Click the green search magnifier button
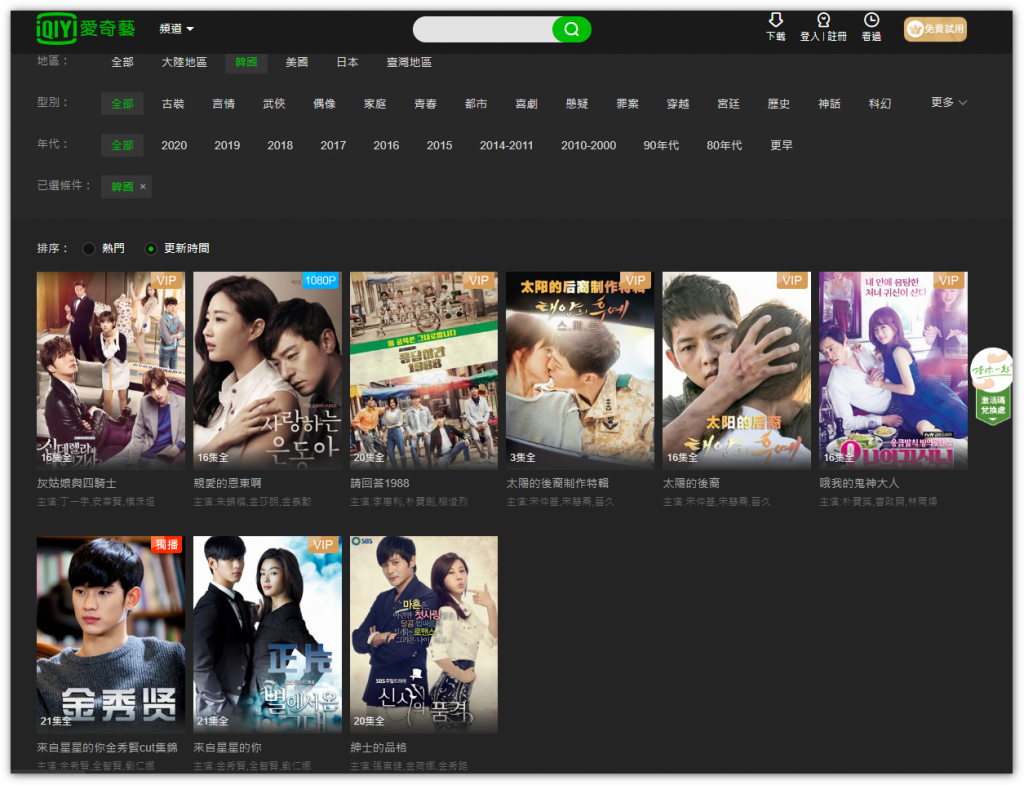 pos(571,29)
